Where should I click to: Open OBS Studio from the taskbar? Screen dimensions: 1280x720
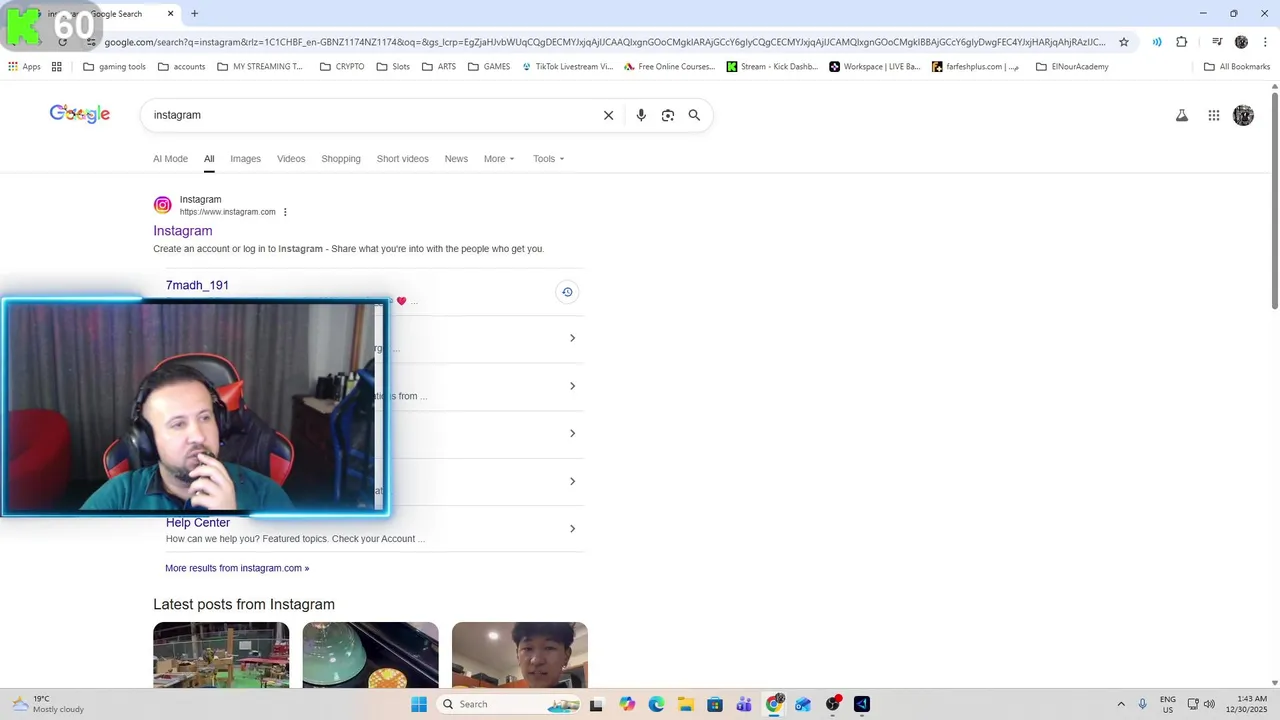pyautogui.click(x=833, y=704)
